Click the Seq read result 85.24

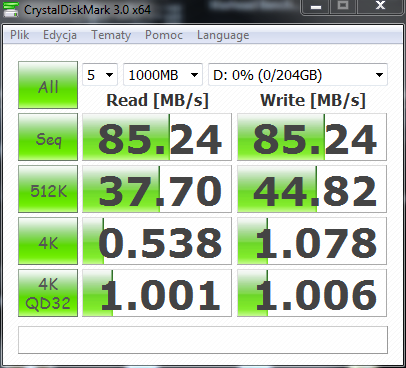point(157,137)
